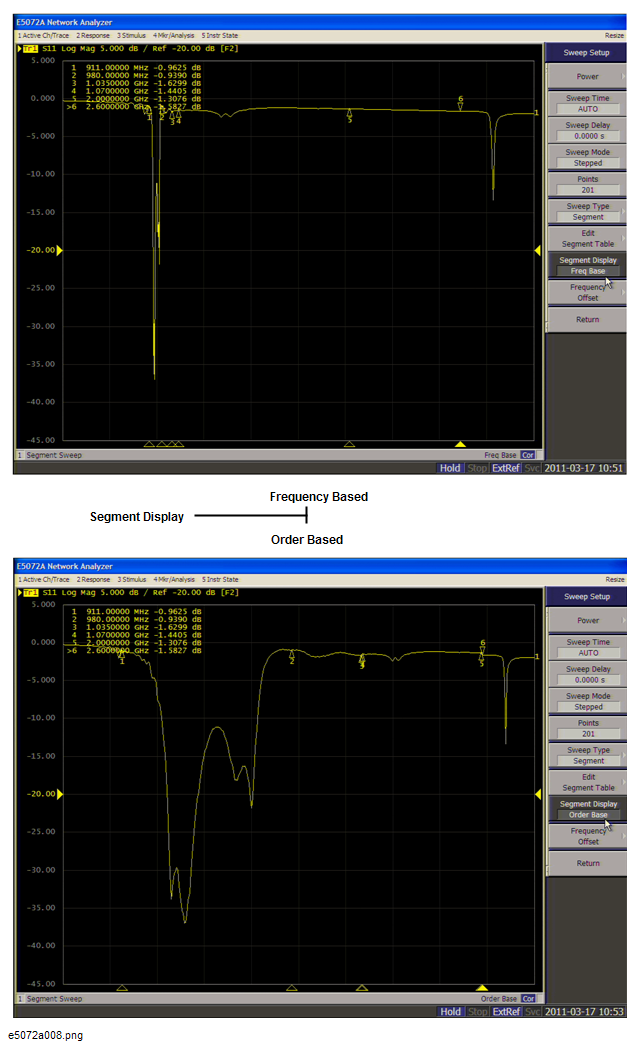640x1044 pixels.
Task: Open 3 Stimulus menu in Freq Base window
Action: 131,35
